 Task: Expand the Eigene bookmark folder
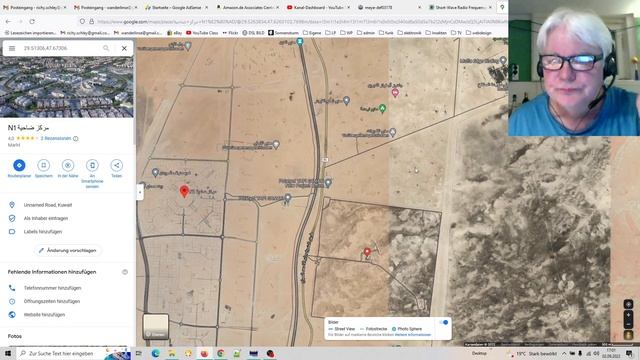tap(312, 33)
